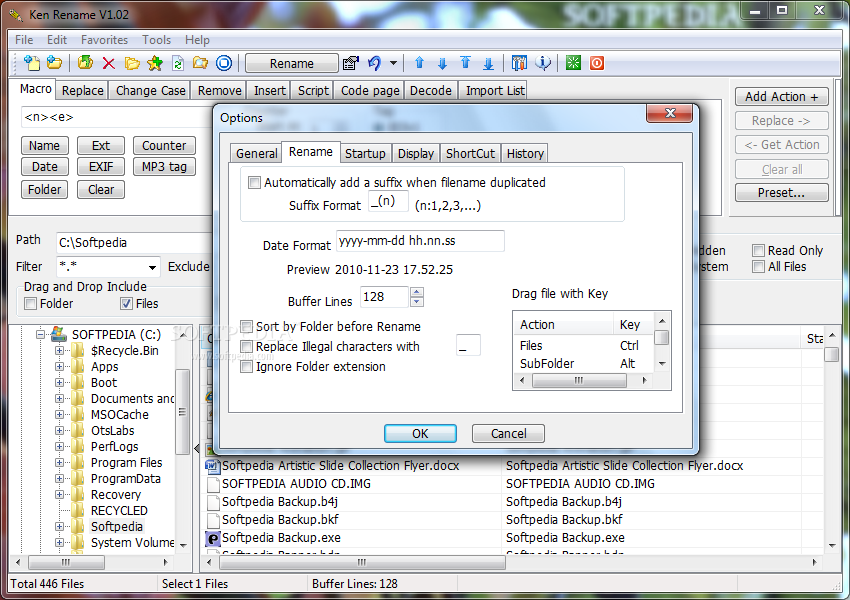The image size is (850, 600).
Task: Select the Change Case tab in main window
Action: tap(150, 91)
